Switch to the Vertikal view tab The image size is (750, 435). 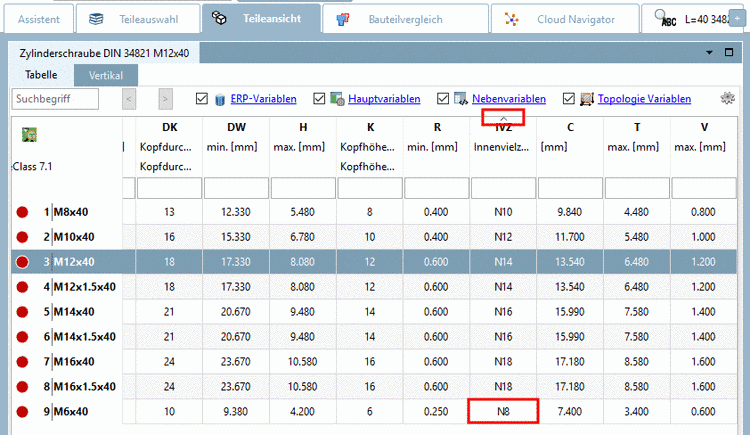(106, 76)
